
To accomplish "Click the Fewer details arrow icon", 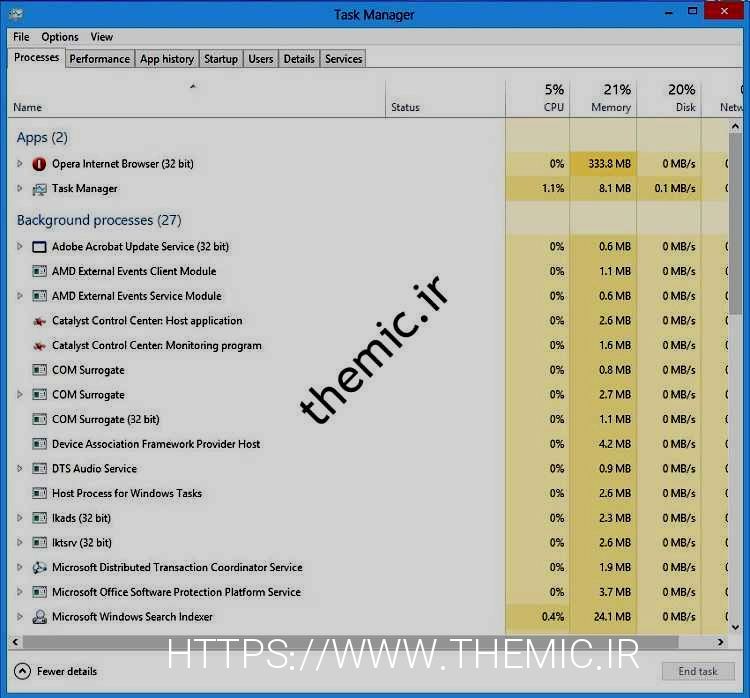I will pos(22,671).
